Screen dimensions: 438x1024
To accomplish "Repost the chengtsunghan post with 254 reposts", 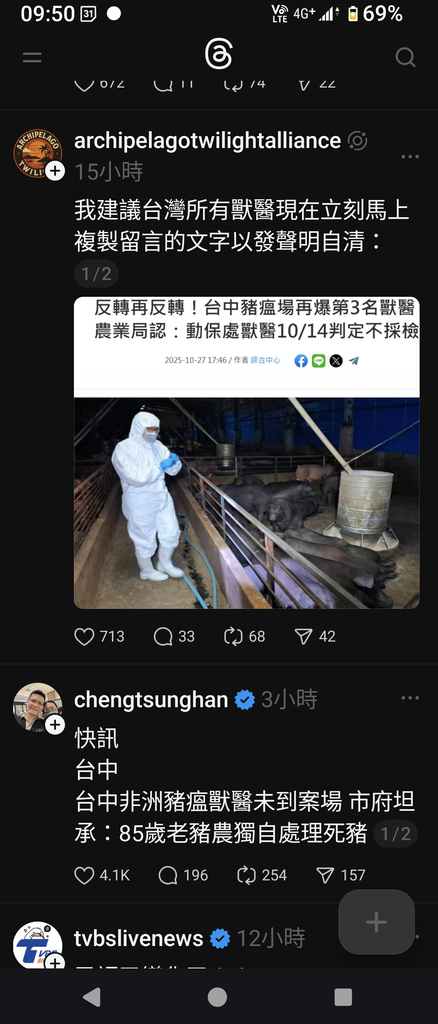I will tap(247, 875).
